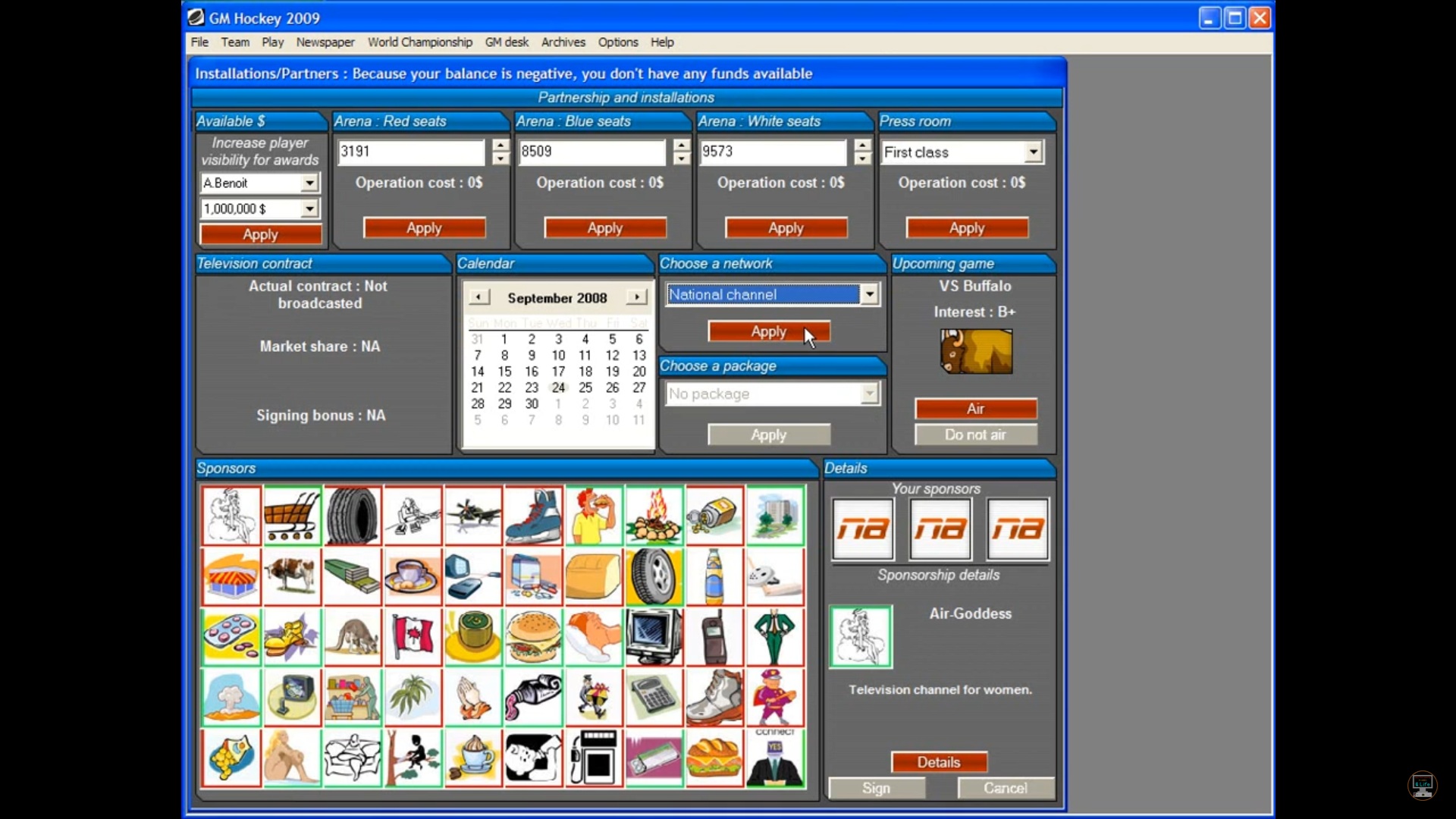Select Do not air for upcoming game
Image resolution: width=1456 pixels, height=819 pixels.
pyautogui.click(x=975, y=435)
